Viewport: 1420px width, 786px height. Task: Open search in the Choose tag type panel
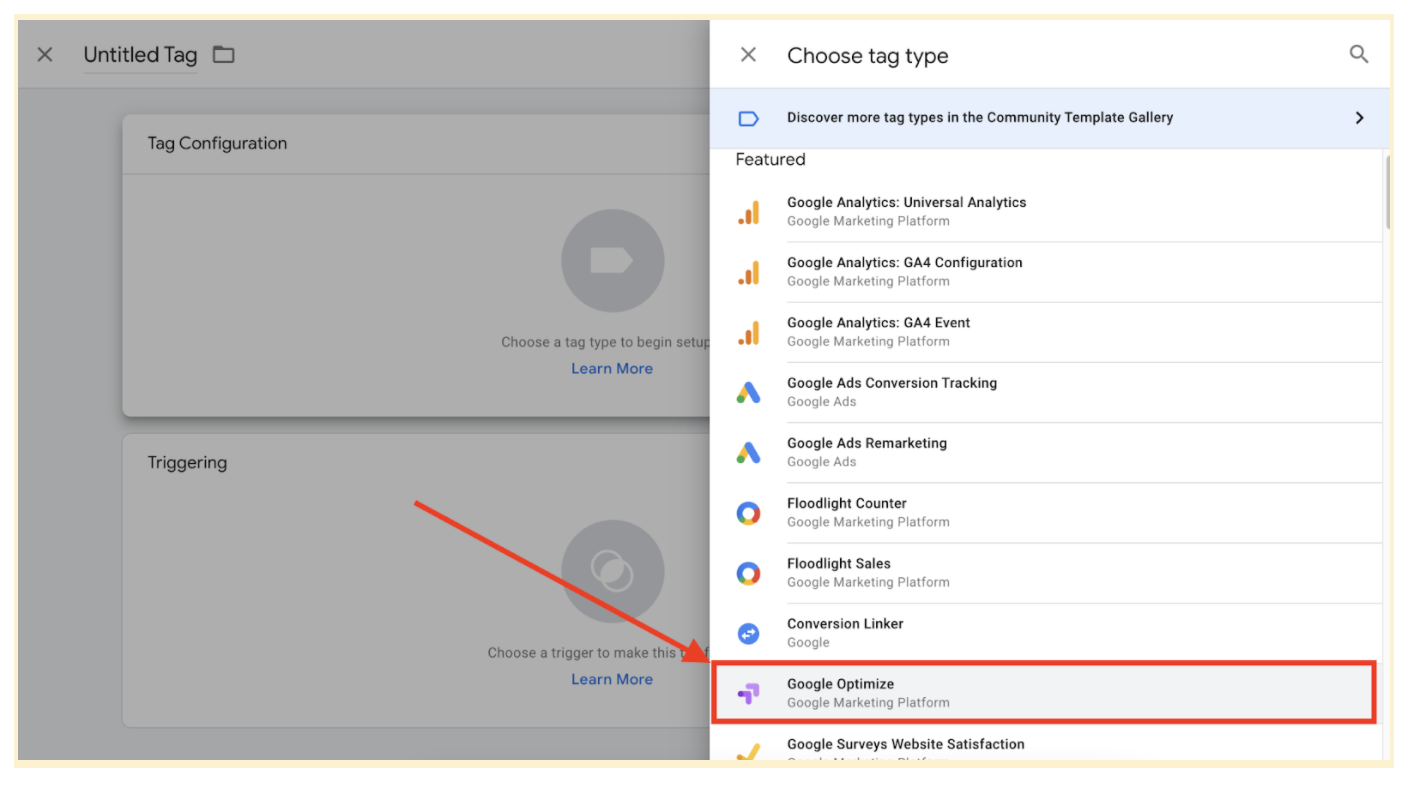[x=1359, y=55]
